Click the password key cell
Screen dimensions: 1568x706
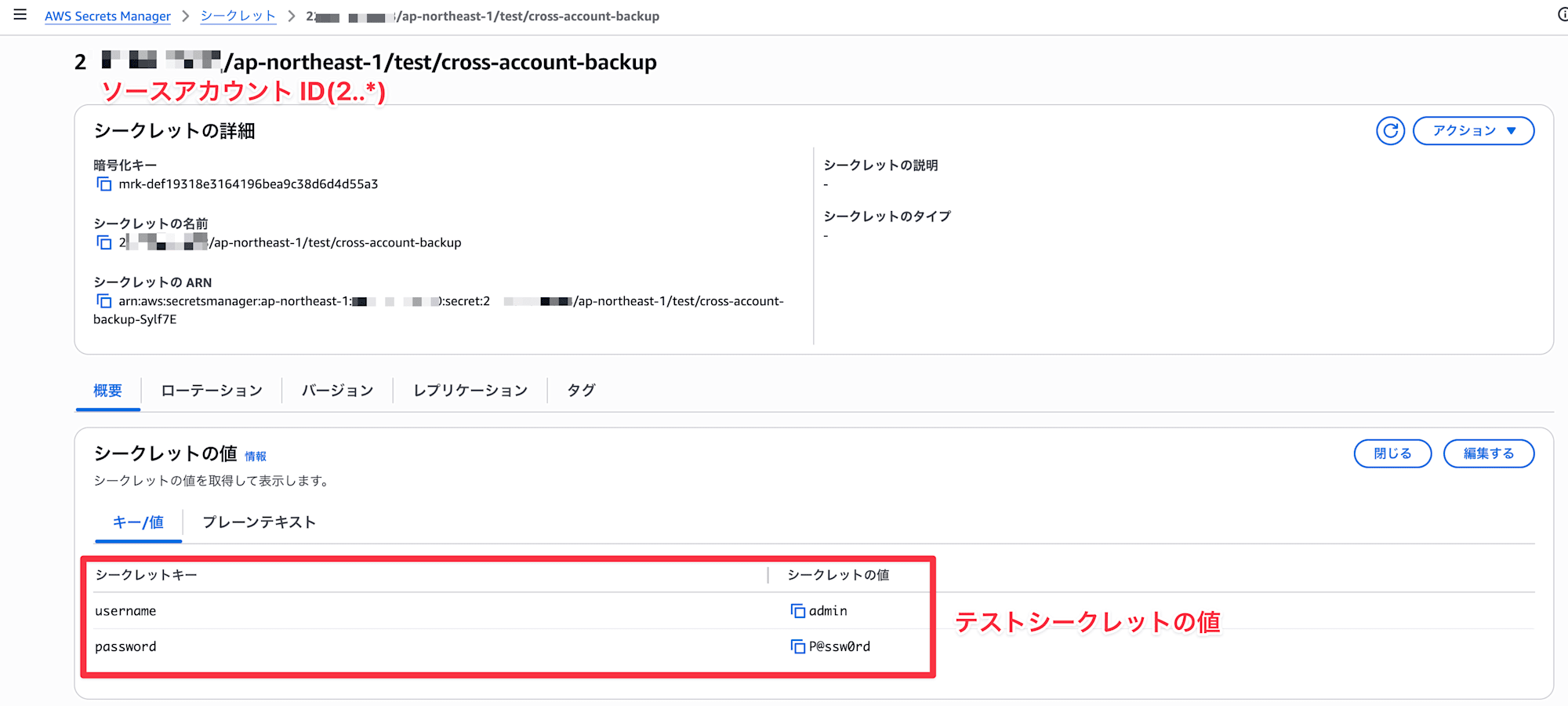(125, 646)
